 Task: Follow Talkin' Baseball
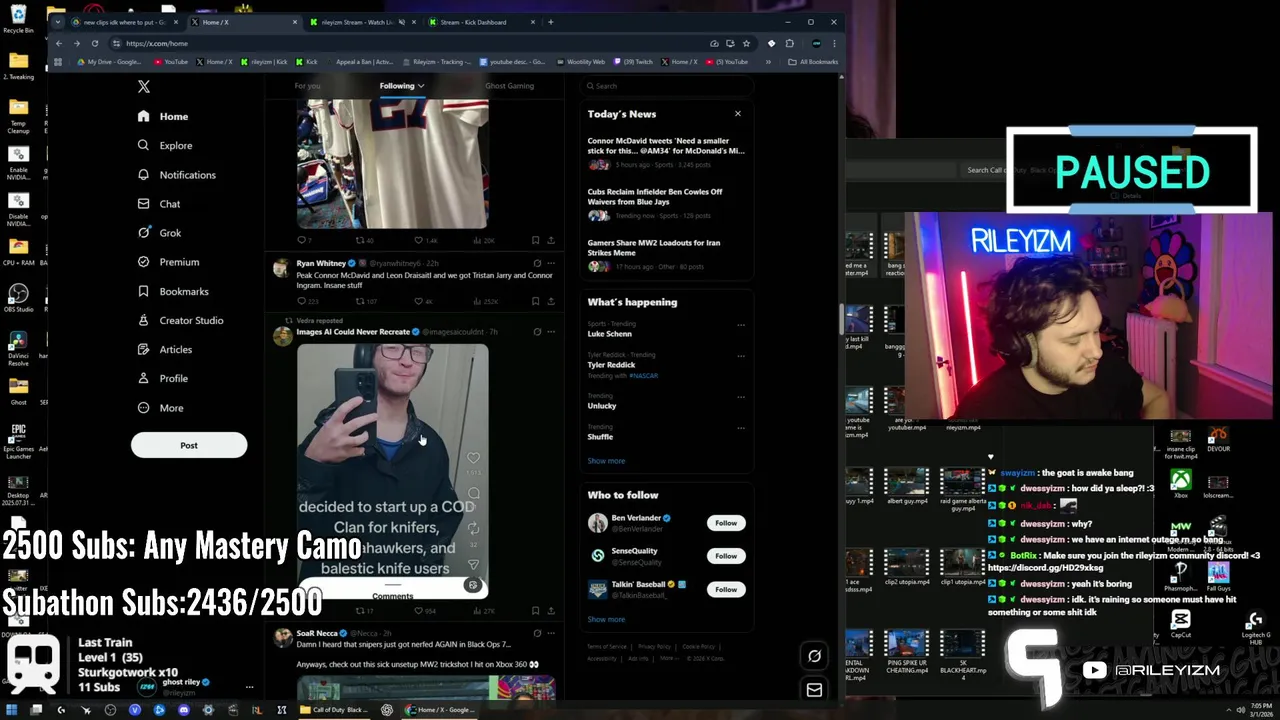click(726, 589)
